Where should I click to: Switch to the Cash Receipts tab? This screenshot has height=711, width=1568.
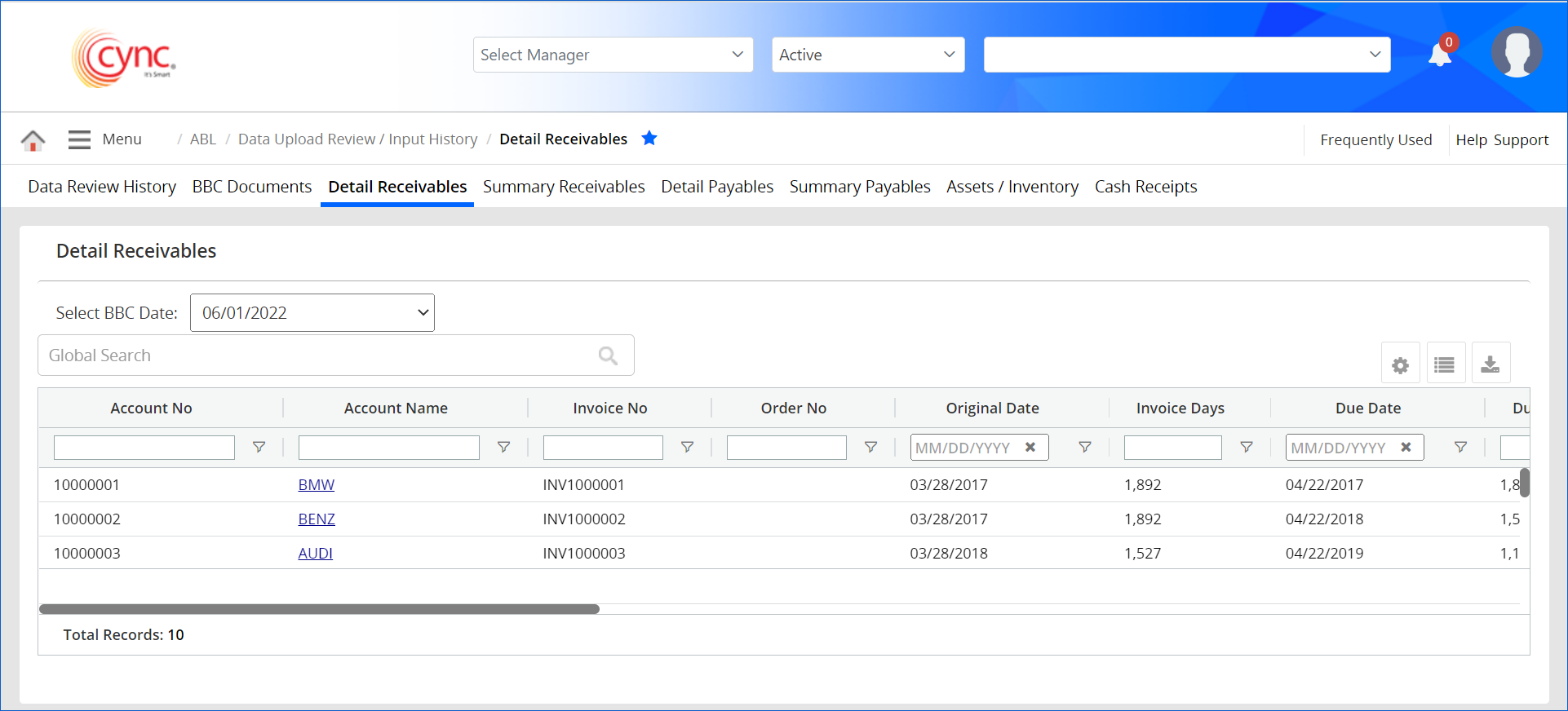(x=1145, y=187)
